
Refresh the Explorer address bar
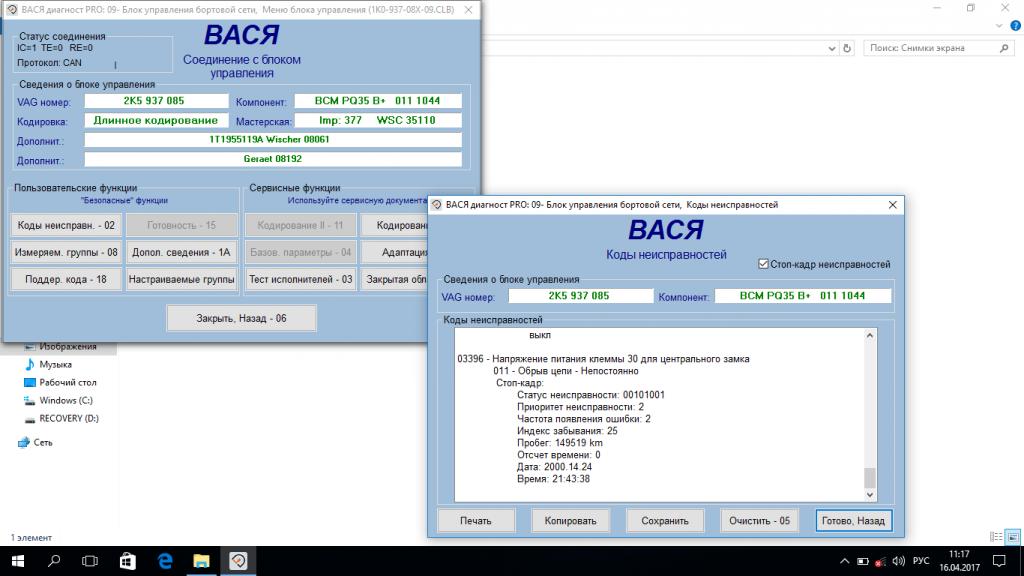point(847,48)
